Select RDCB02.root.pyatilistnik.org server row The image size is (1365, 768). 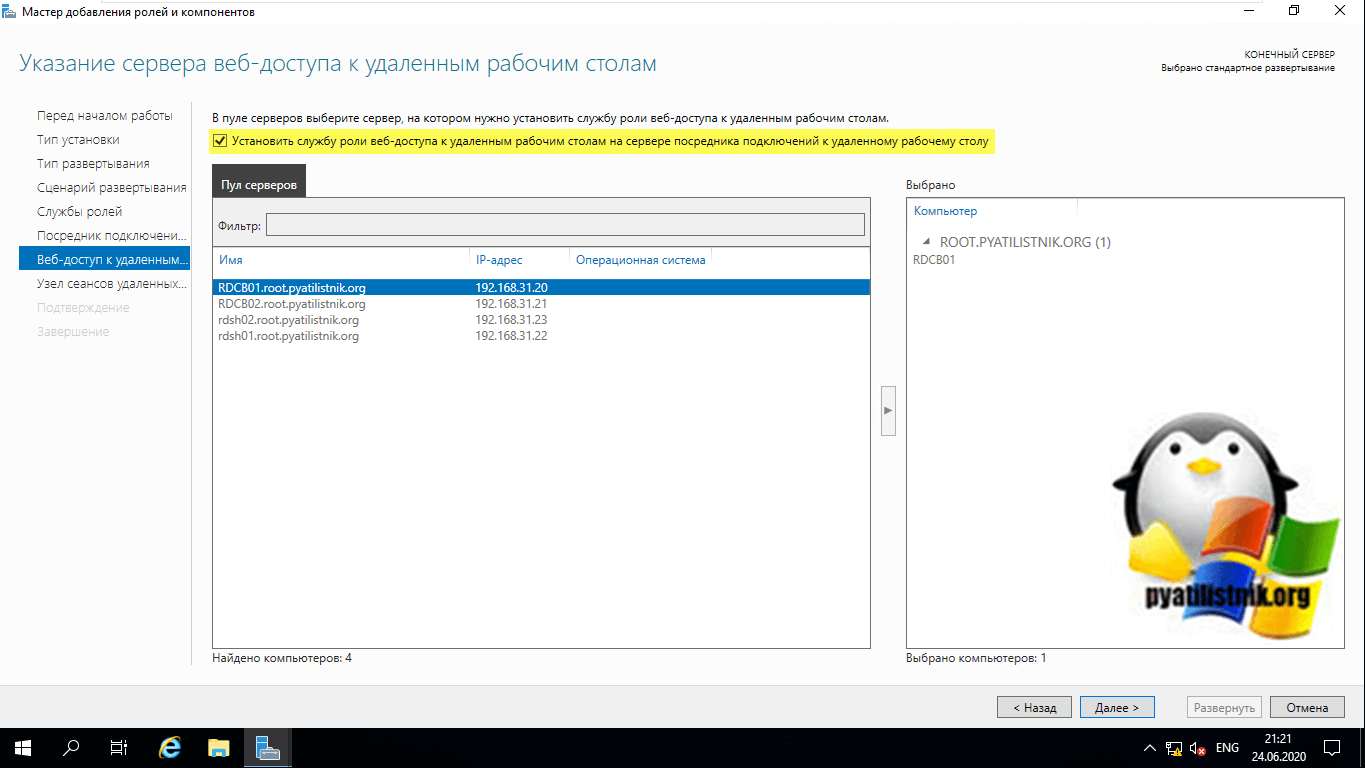tap(292, 304)
